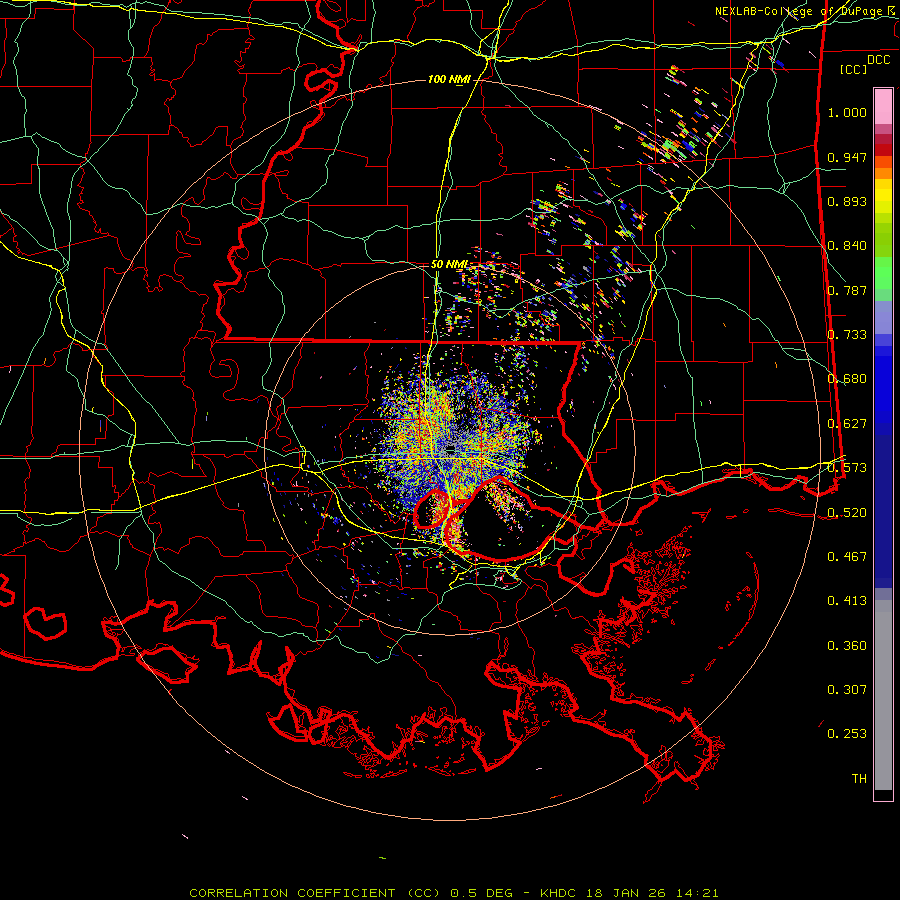The image size is (900, 900).
Task: Click the 0.733 value on the color scale
Action: coord(847,335)
